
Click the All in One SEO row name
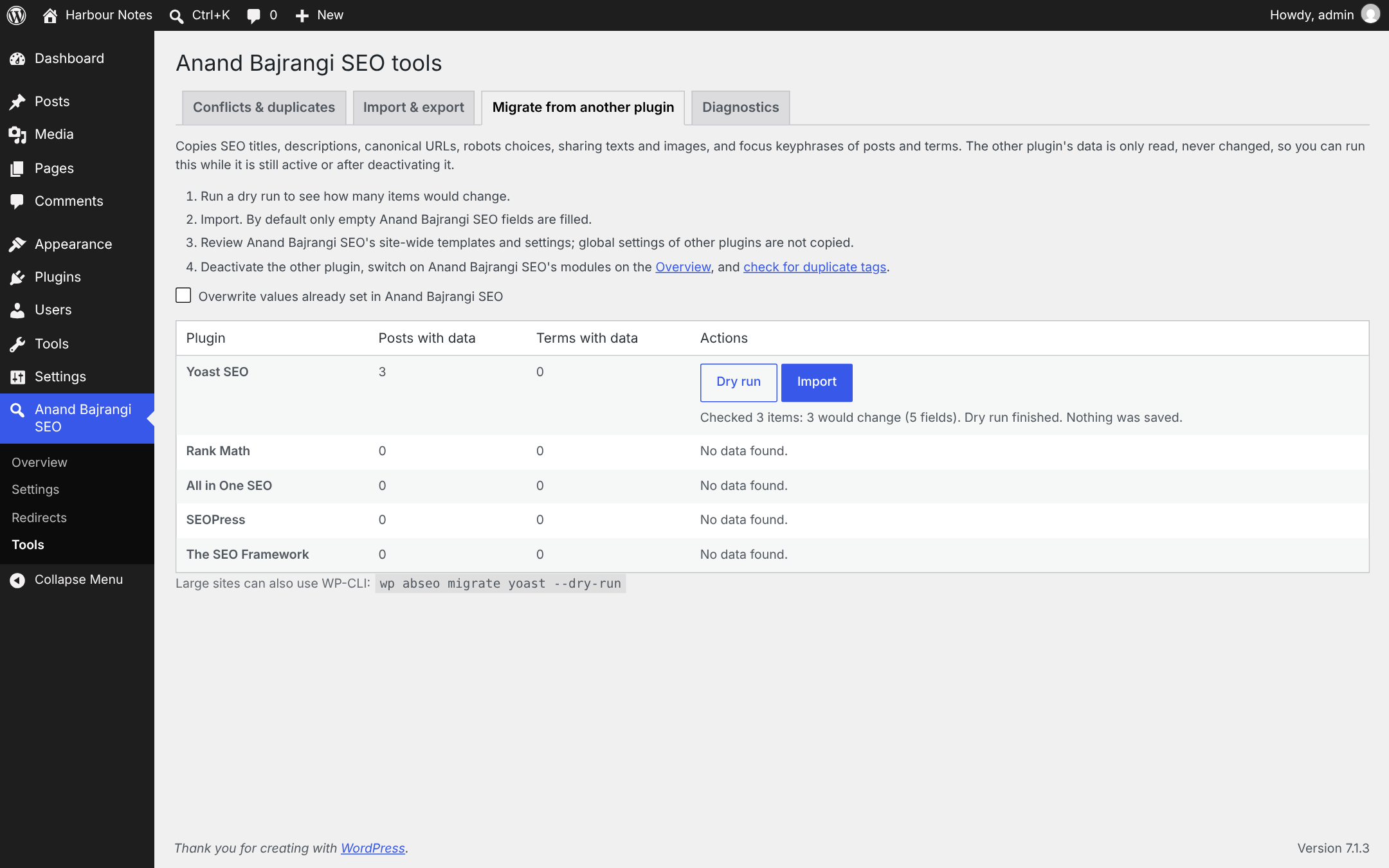pos(229,485)
